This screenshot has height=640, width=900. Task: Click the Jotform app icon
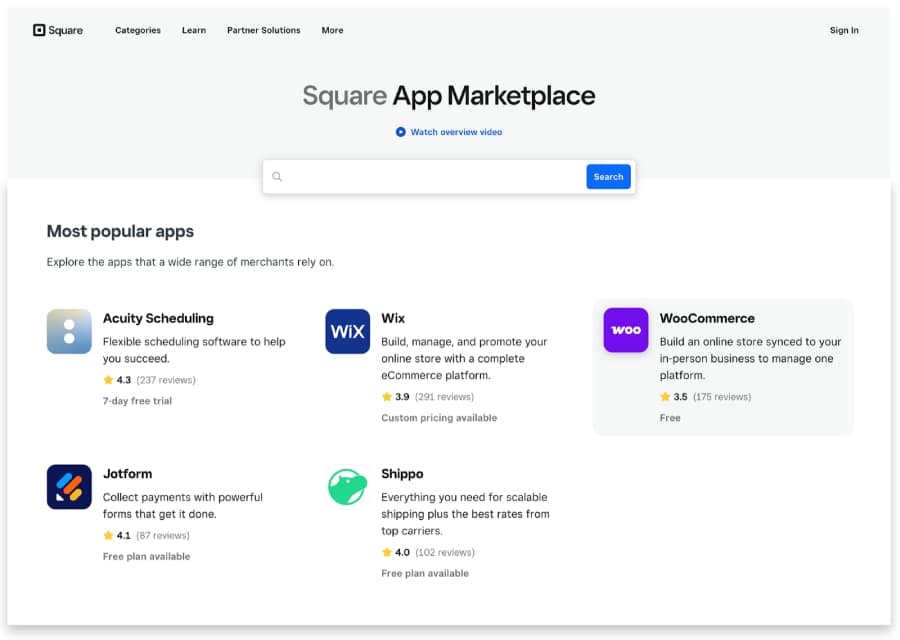(x=69, y=486)
